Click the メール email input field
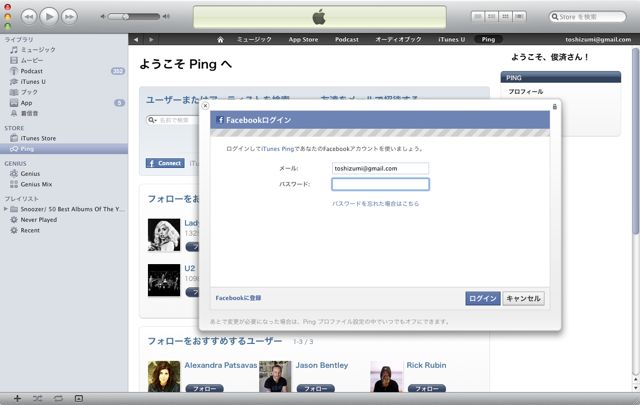640x405 pixels. [380, 168]
